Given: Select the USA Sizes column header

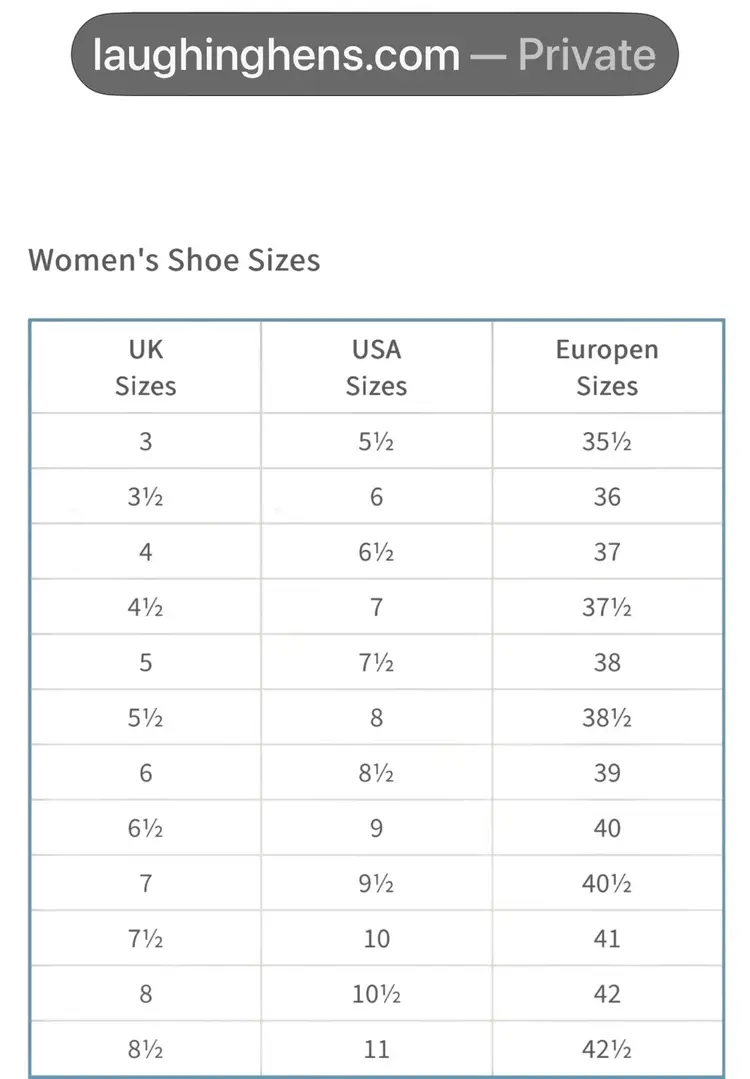Looking at the screenshot, I should [x=376, y=368].
